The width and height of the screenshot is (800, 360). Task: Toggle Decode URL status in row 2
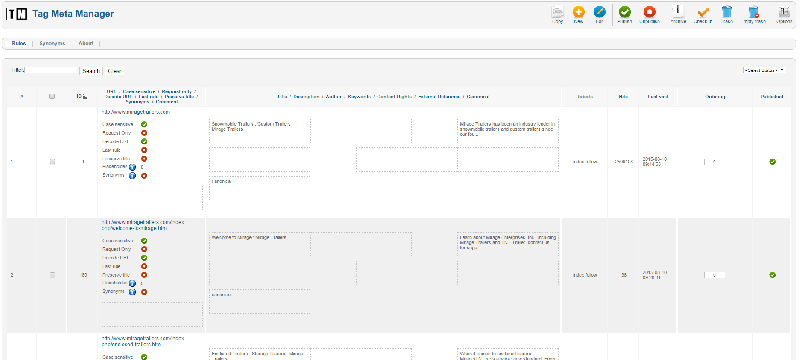click(x=144, y=258)
